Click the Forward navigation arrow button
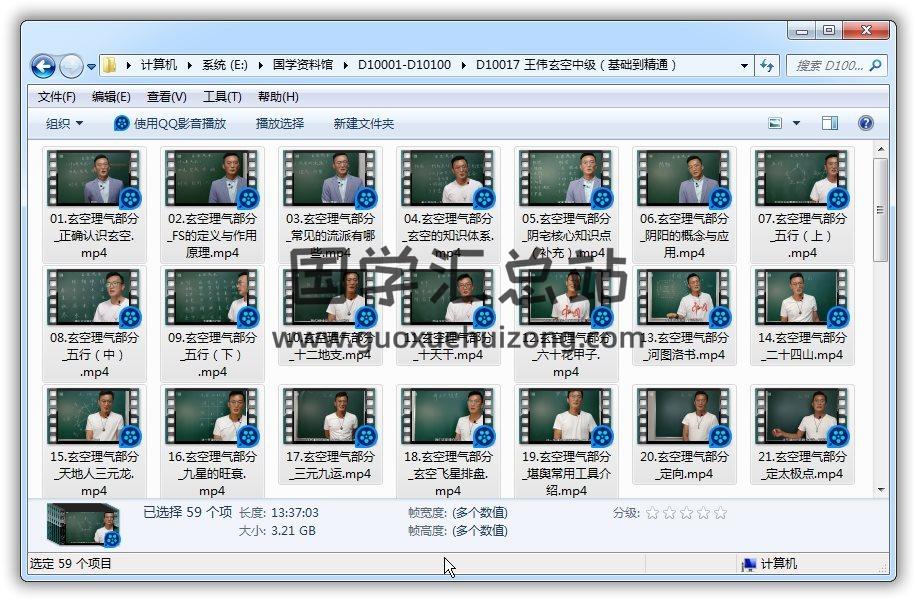 (x=71, y=66)
